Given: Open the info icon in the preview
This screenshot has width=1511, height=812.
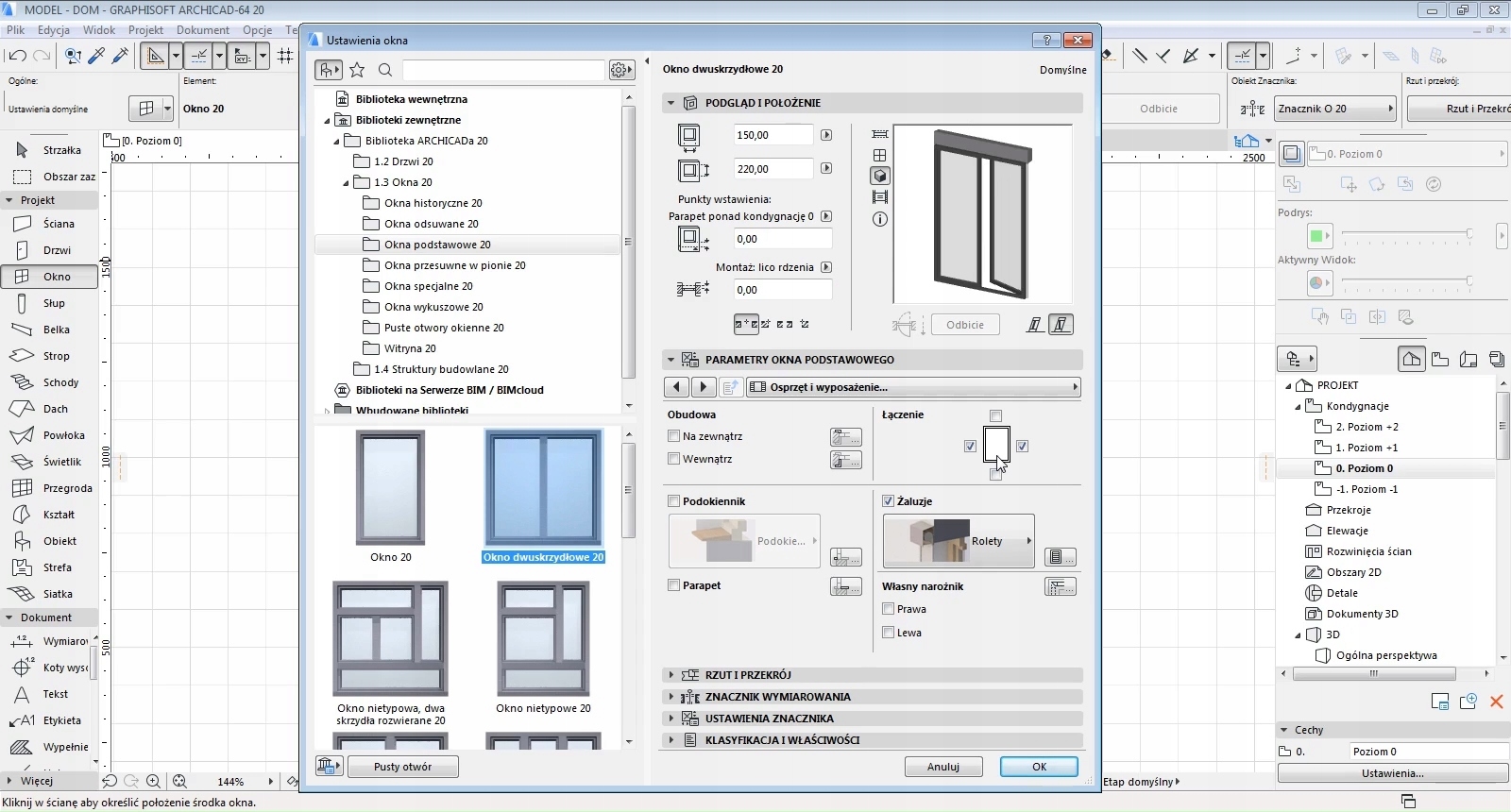Looking at the screenshot, I should pyautogui.click(x=880, y=219).
